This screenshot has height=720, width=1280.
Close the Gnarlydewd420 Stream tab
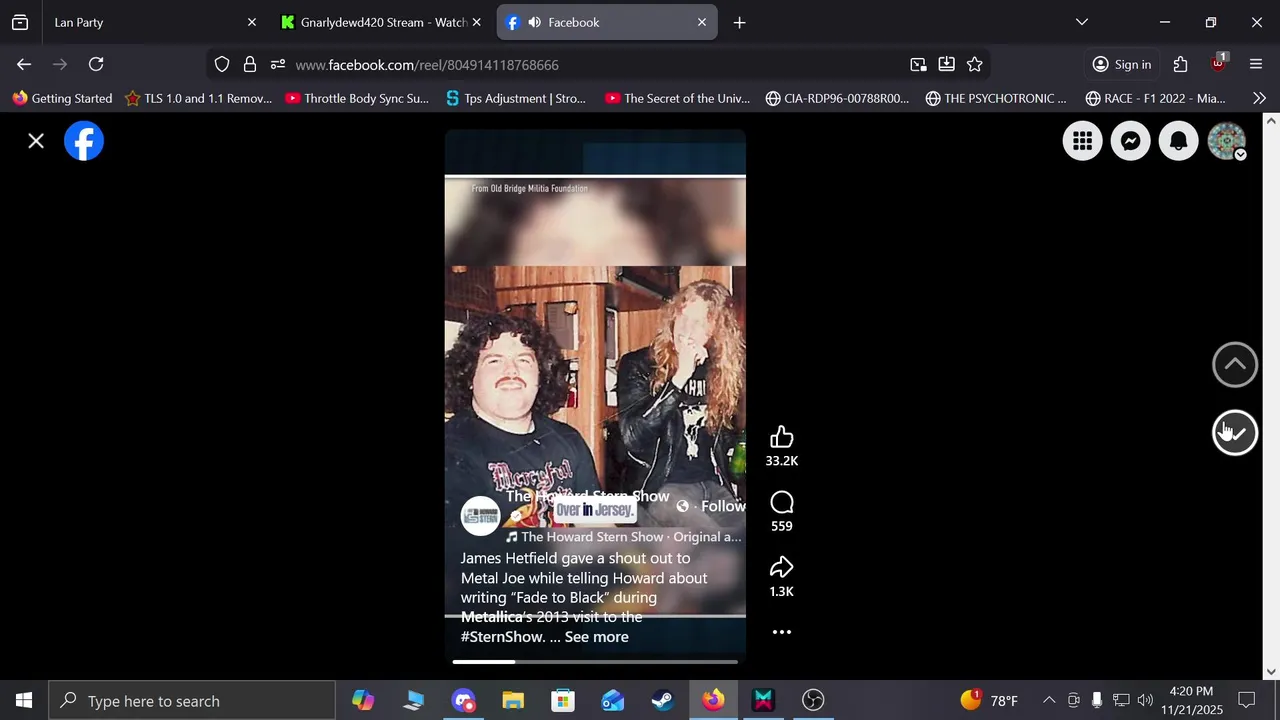[x=477, y=22]
